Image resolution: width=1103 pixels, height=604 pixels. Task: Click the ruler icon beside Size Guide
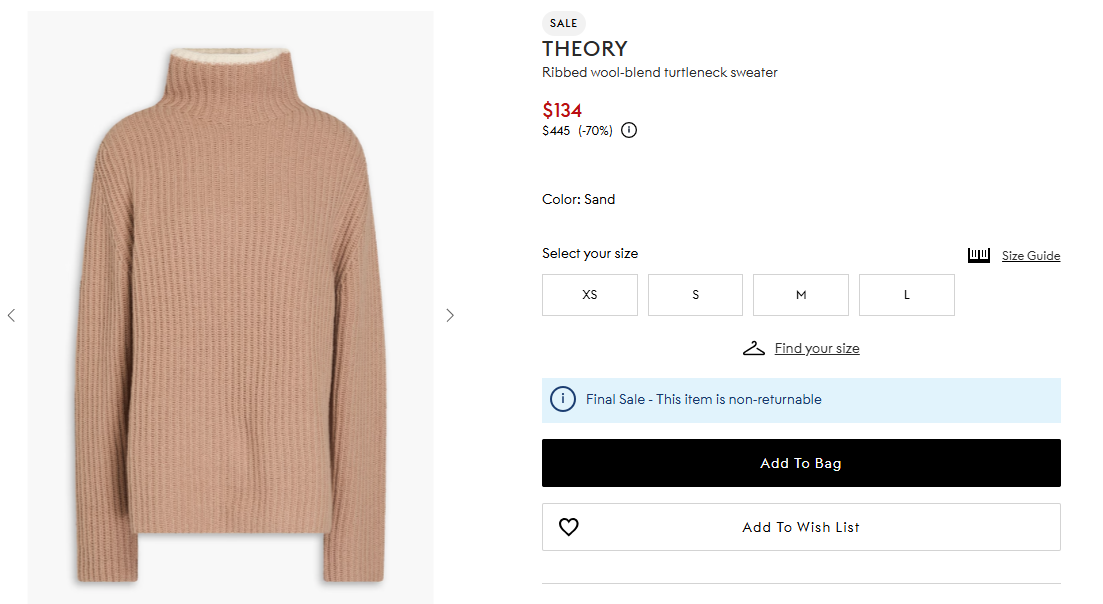click(x=979, y=255)
